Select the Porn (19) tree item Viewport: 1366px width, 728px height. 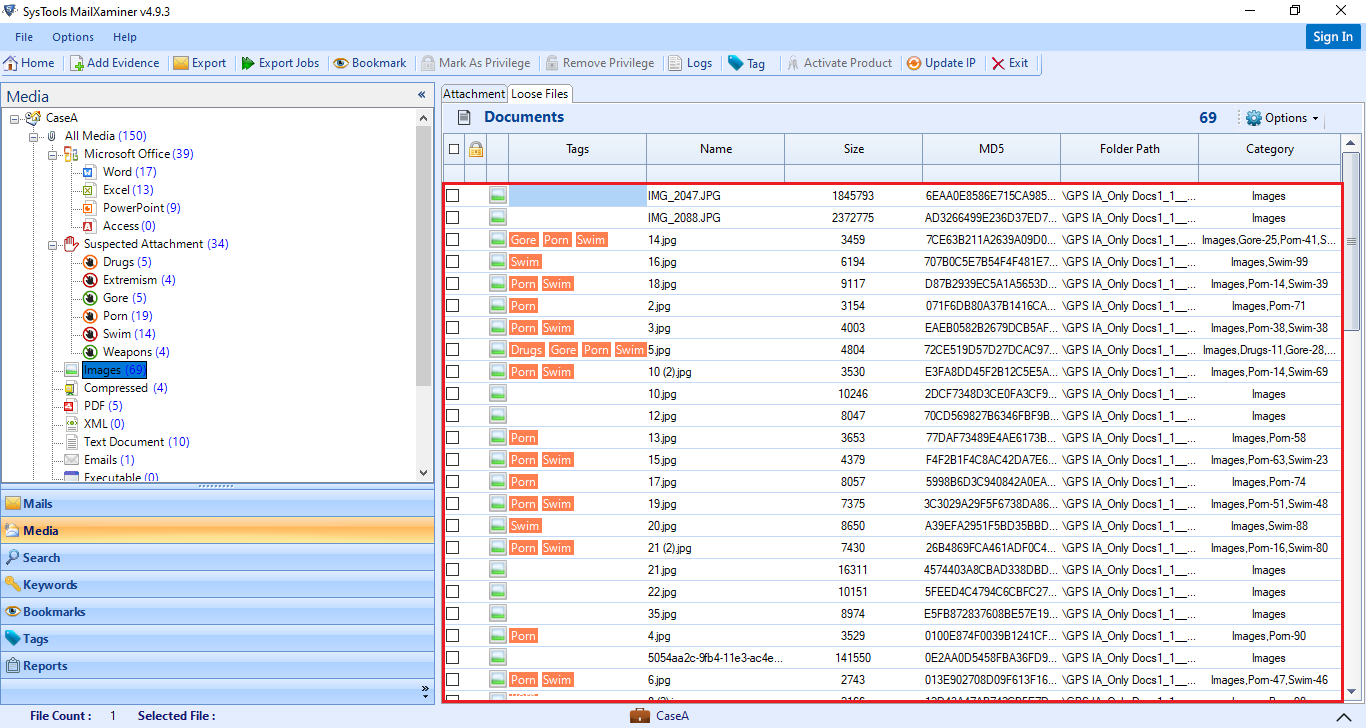tap(127, 316)
